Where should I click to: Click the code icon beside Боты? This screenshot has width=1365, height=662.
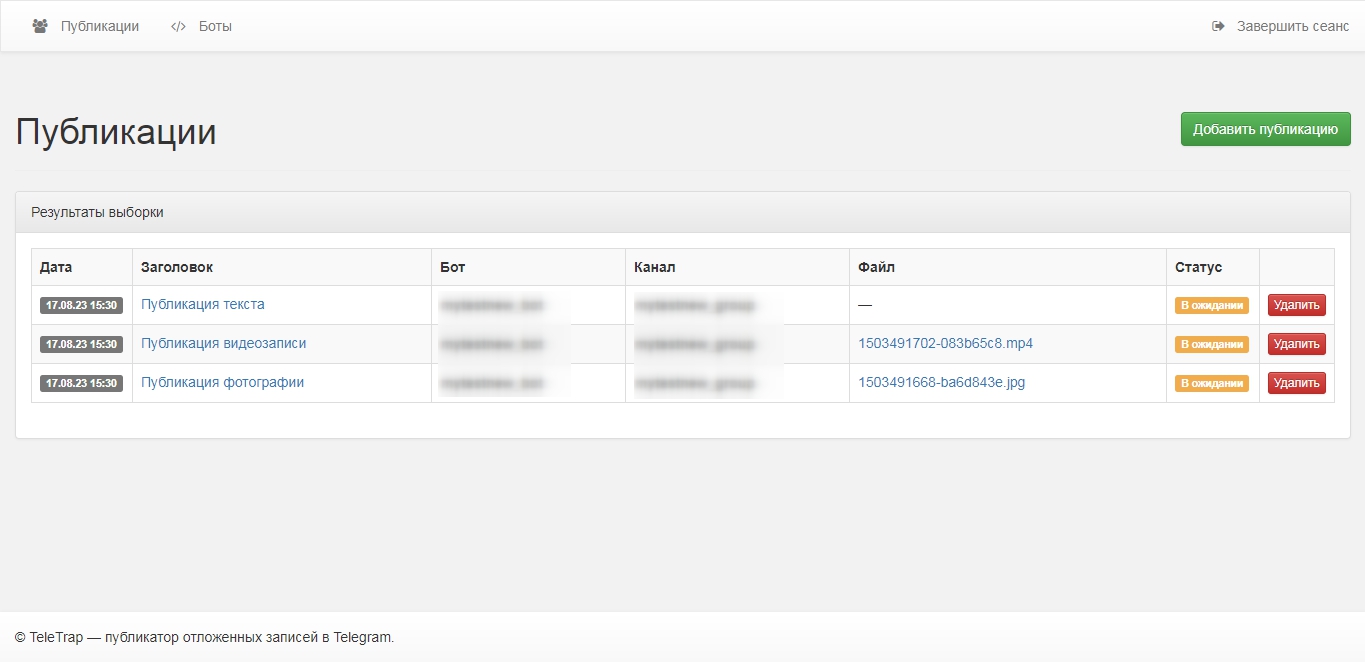coord(178,26)
